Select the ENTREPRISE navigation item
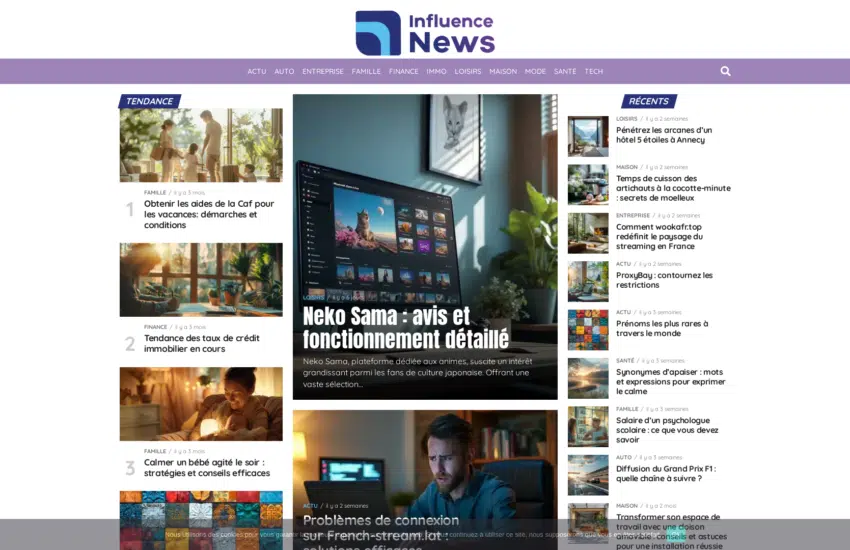Viewport: 850px width, 550px height. point(323,71)
